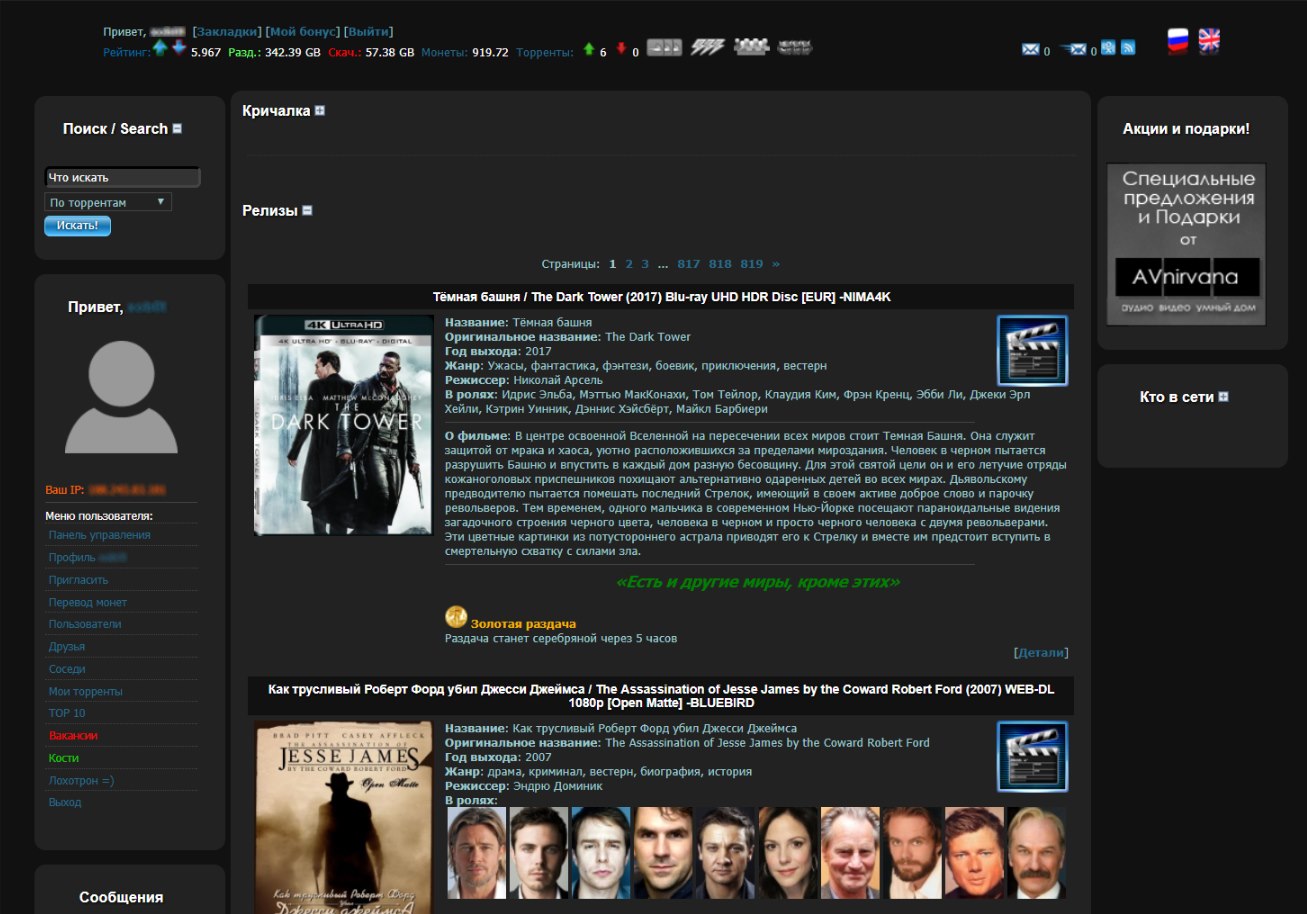Open the Мой бонус link

(303, 32)
